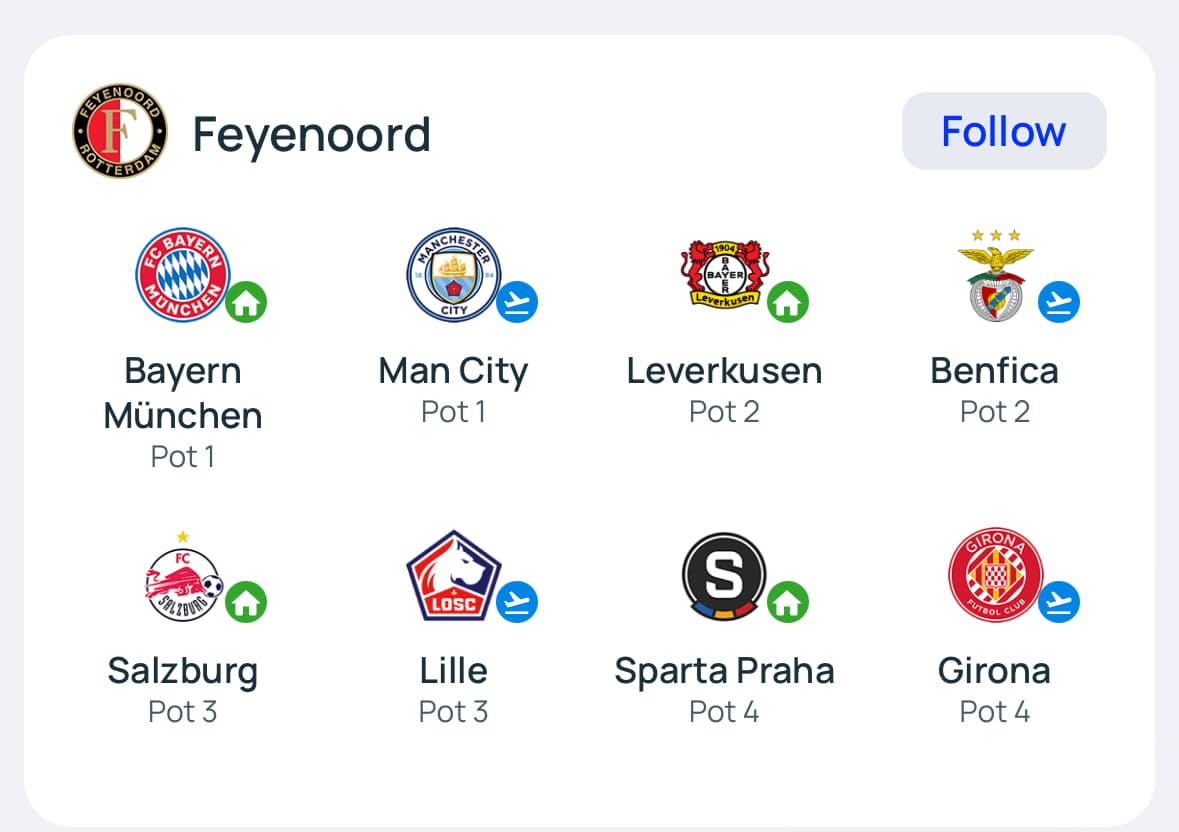Viewport: 1179px width, 832px height.
Task: Click the Feyenoord club crest
Action: click(120, 131)
